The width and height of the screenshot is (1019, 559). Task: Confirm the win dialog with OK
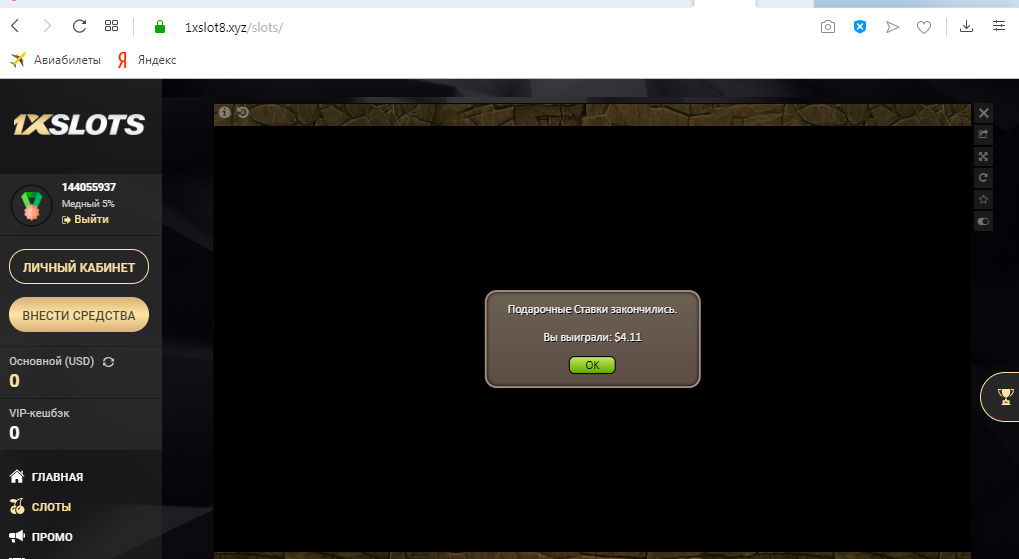592,365
